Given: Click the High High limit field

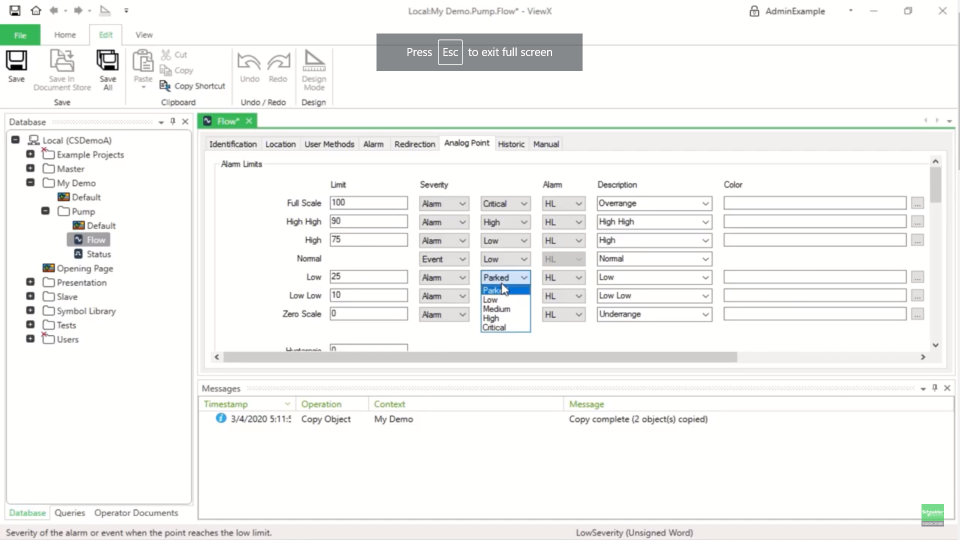Looking at the screenshot, I should pyautogui.click(x=369, y=221).
